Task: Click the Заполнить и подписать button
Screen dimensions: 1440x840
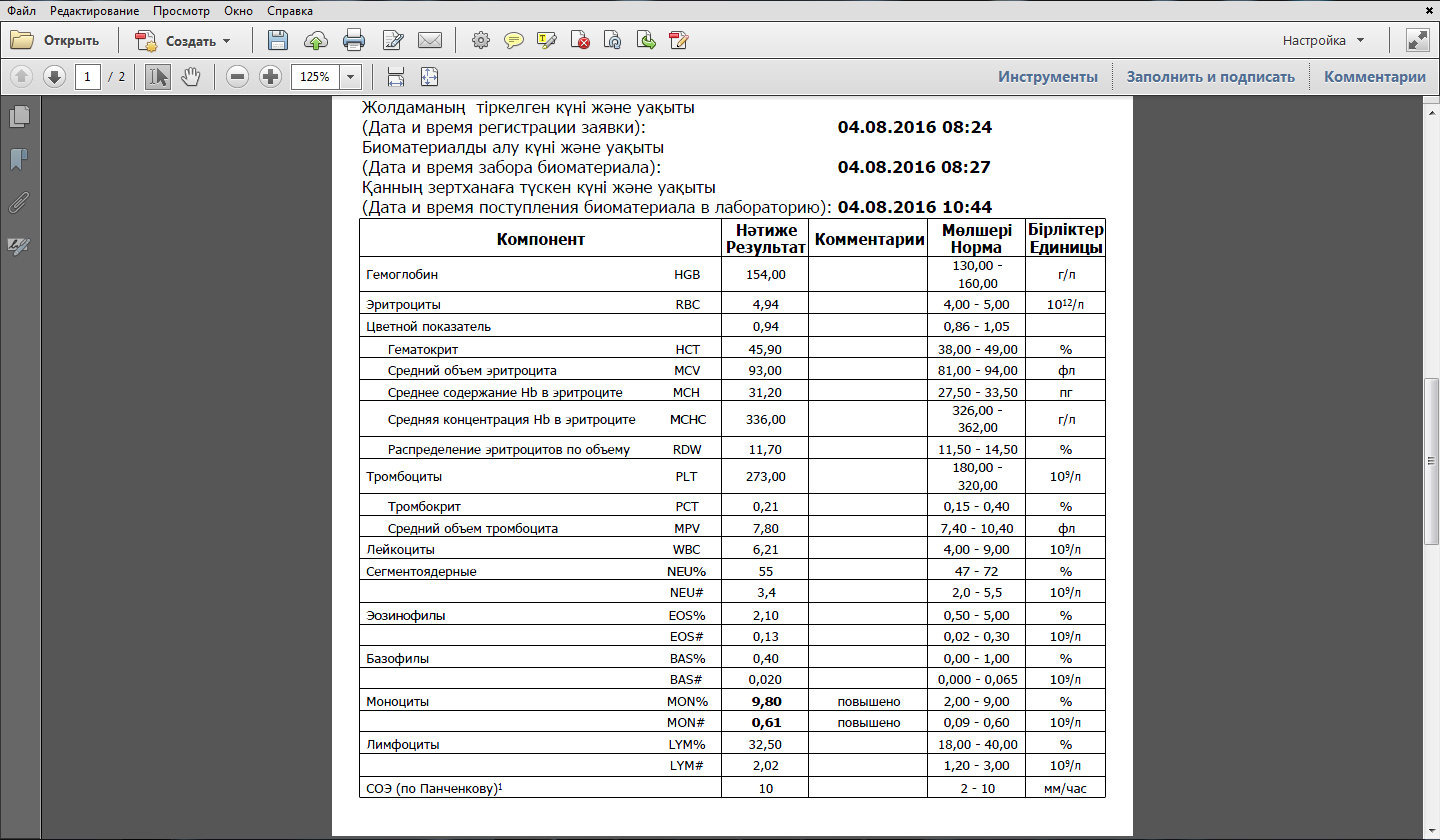Action: 1210,77
